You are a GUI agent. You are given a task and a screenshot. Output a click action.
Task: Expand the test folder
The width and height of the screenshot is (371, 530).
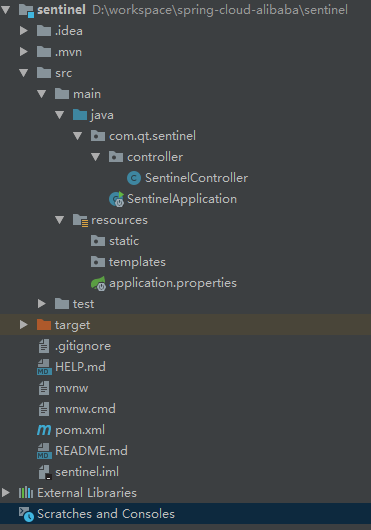pyautogui.click(x=42, y=304)
